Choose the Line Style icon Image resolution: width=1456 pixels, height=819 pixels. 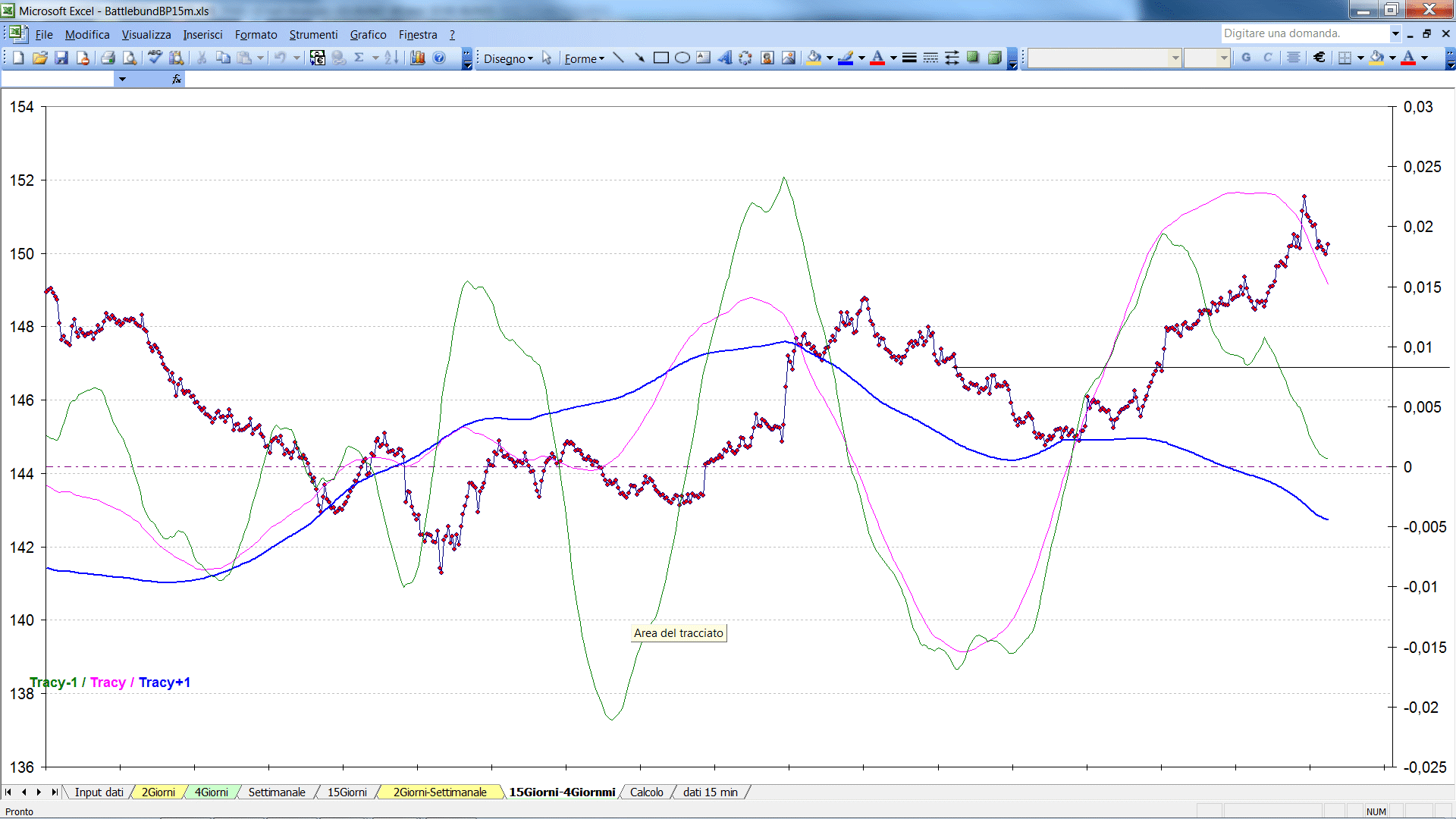coord(910,58)
